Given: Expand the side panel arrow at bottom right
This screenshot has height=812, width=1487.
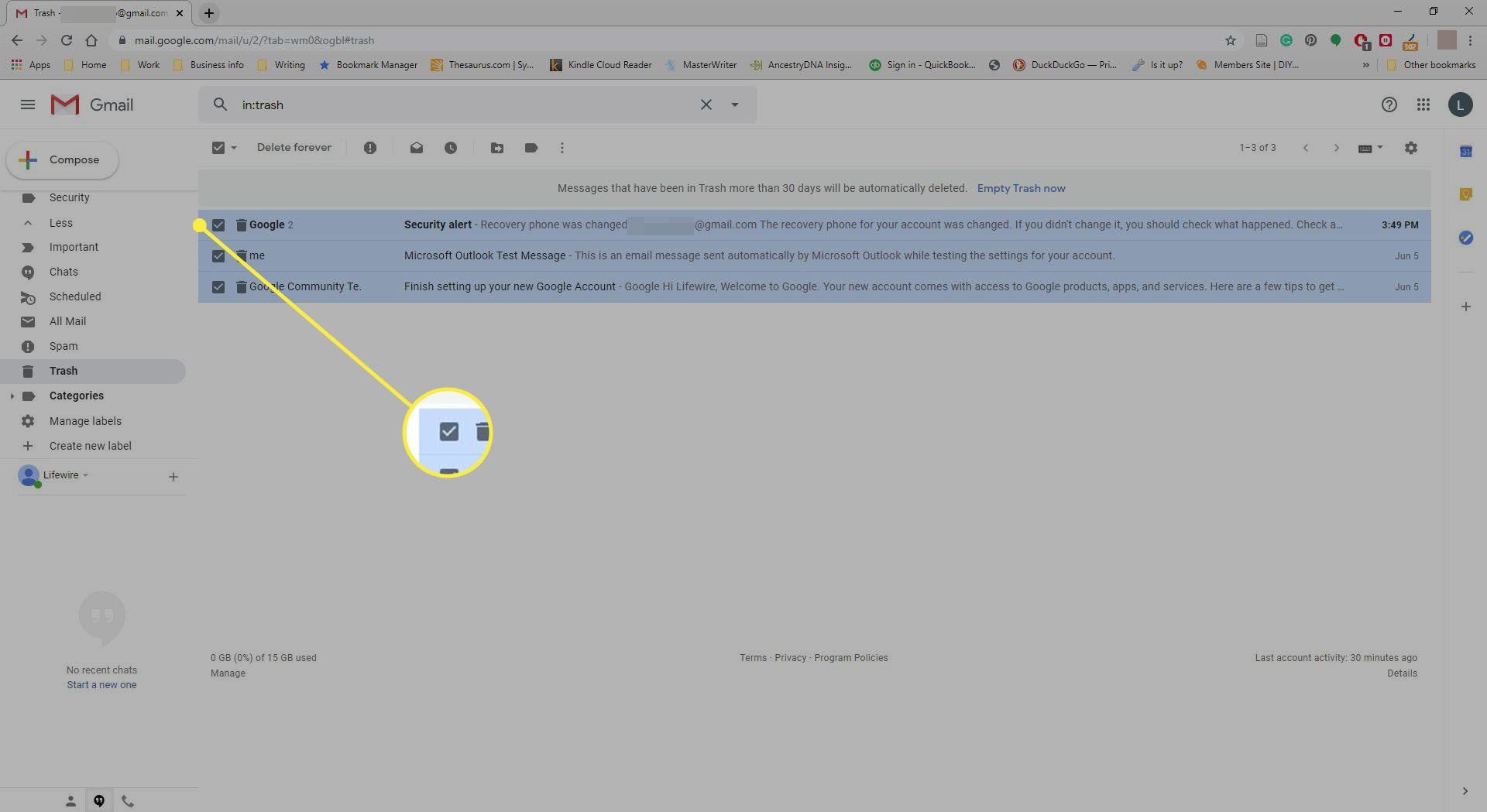Looking at the screenshot, I should click(x=1465, y=791).
